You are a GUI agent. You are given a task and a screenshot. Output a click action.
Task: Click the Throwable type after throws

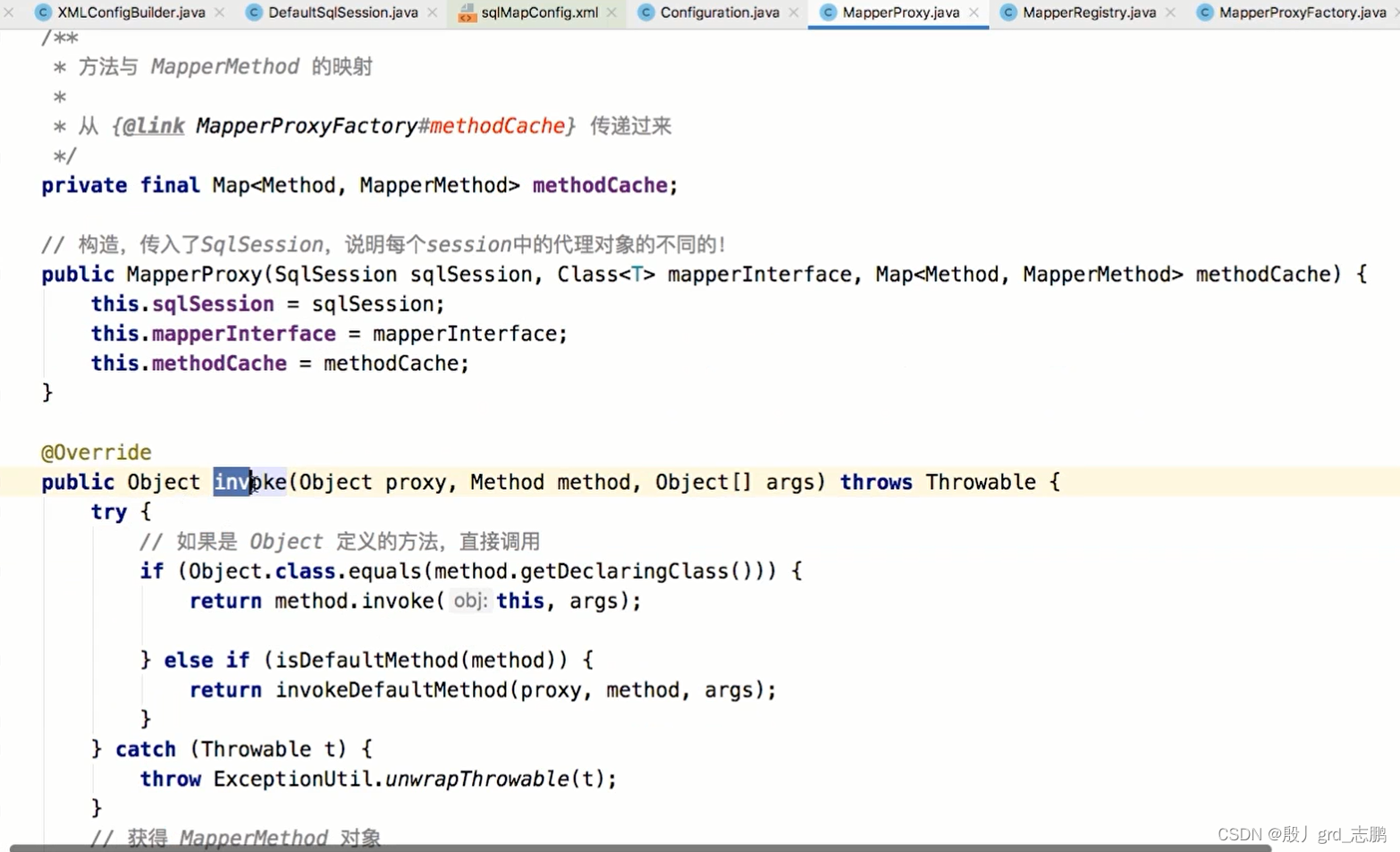(x=981, y=482)
